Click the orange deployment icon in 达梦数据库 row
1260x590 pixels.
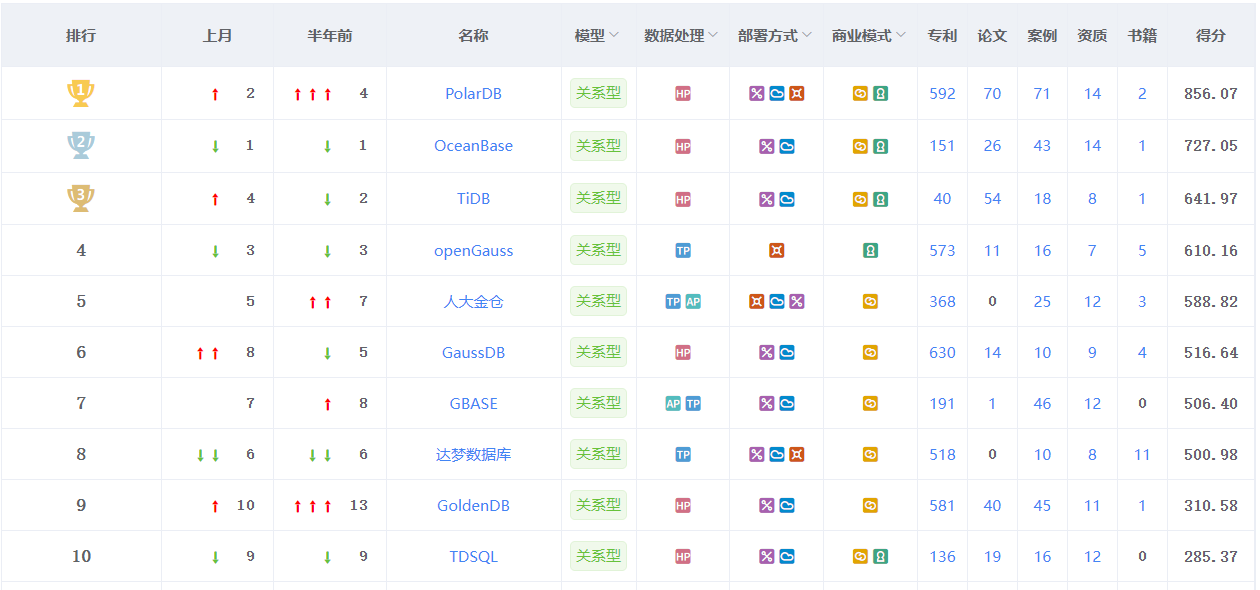[797, 455]
